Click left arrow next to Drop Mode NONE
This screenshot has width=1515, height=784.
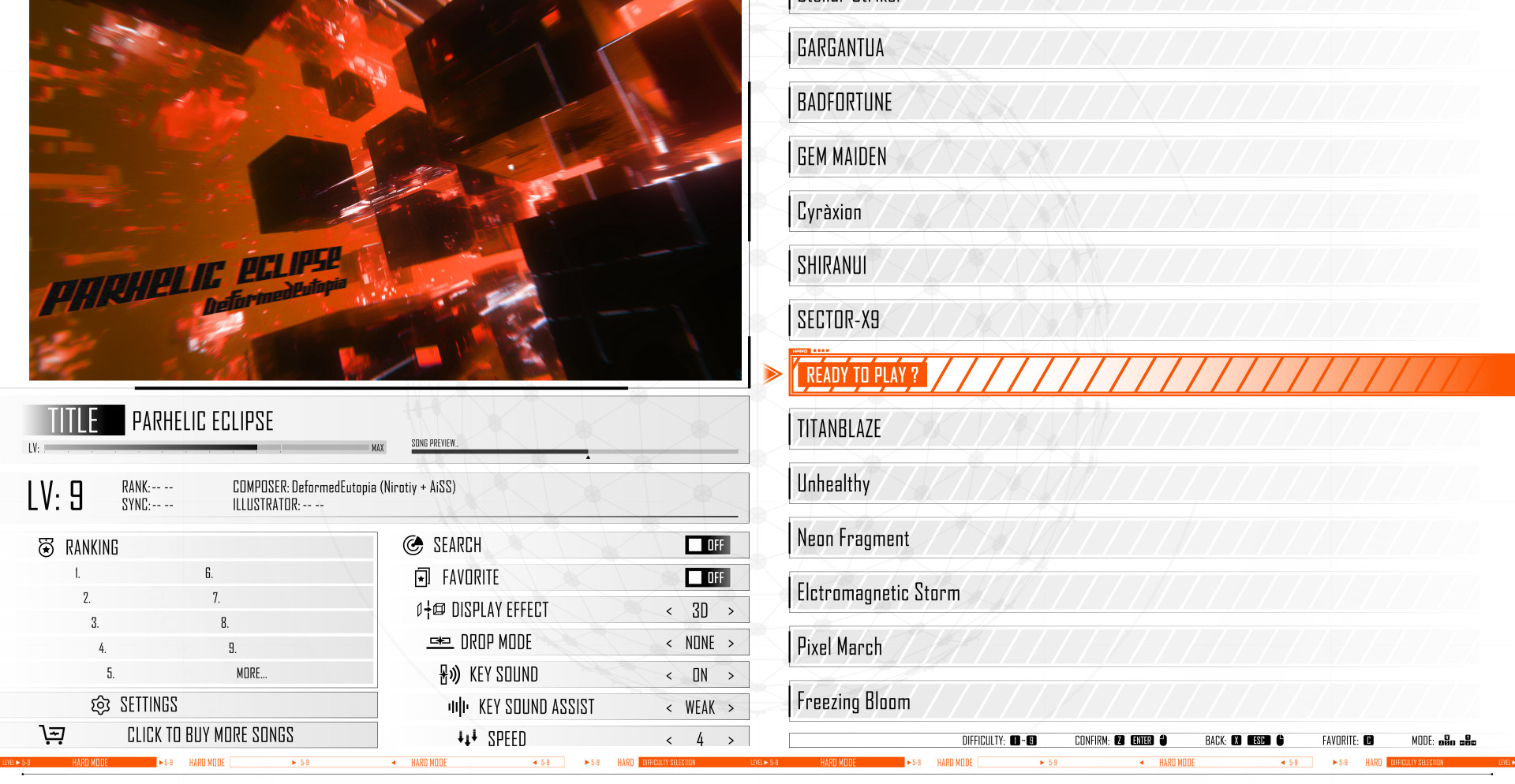[669, 644]
